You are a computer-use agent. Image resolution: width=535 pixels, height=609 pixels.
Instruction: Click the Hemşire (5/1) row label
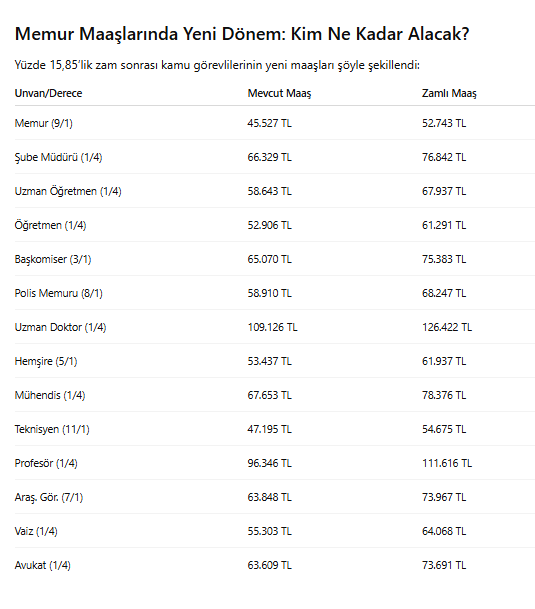point(46,362)
